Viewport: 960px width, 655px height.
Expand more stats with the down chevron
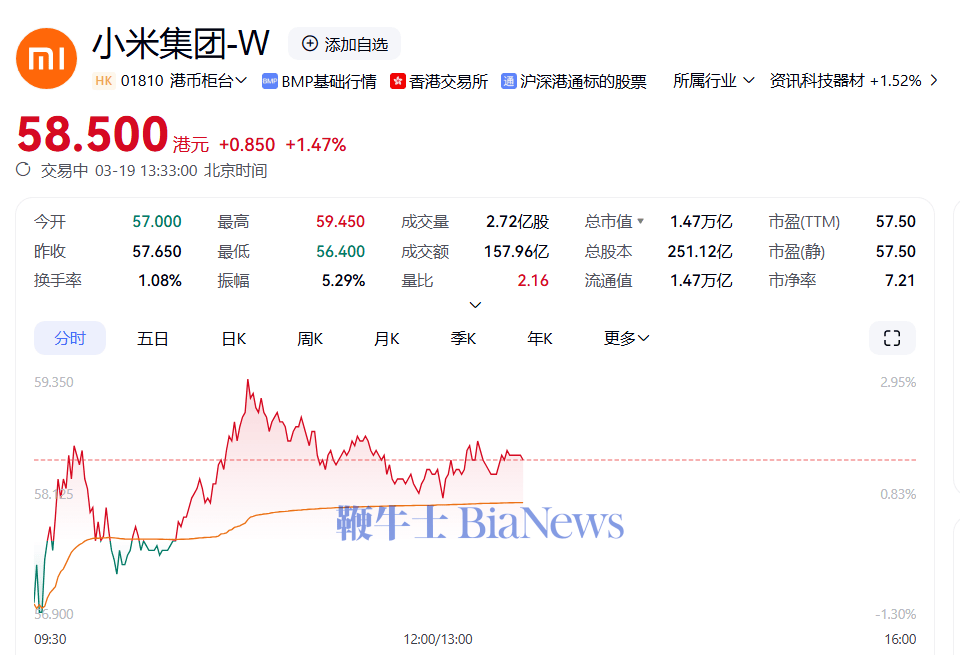475,305
